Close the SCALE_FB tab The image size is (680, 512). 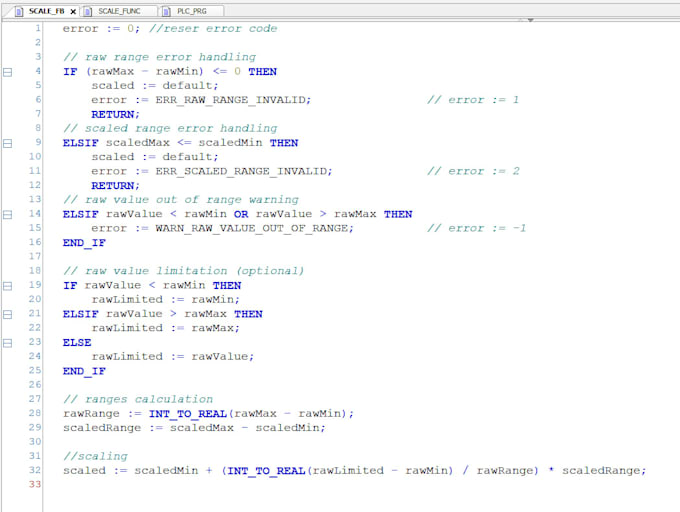click(x=73, y=12)
